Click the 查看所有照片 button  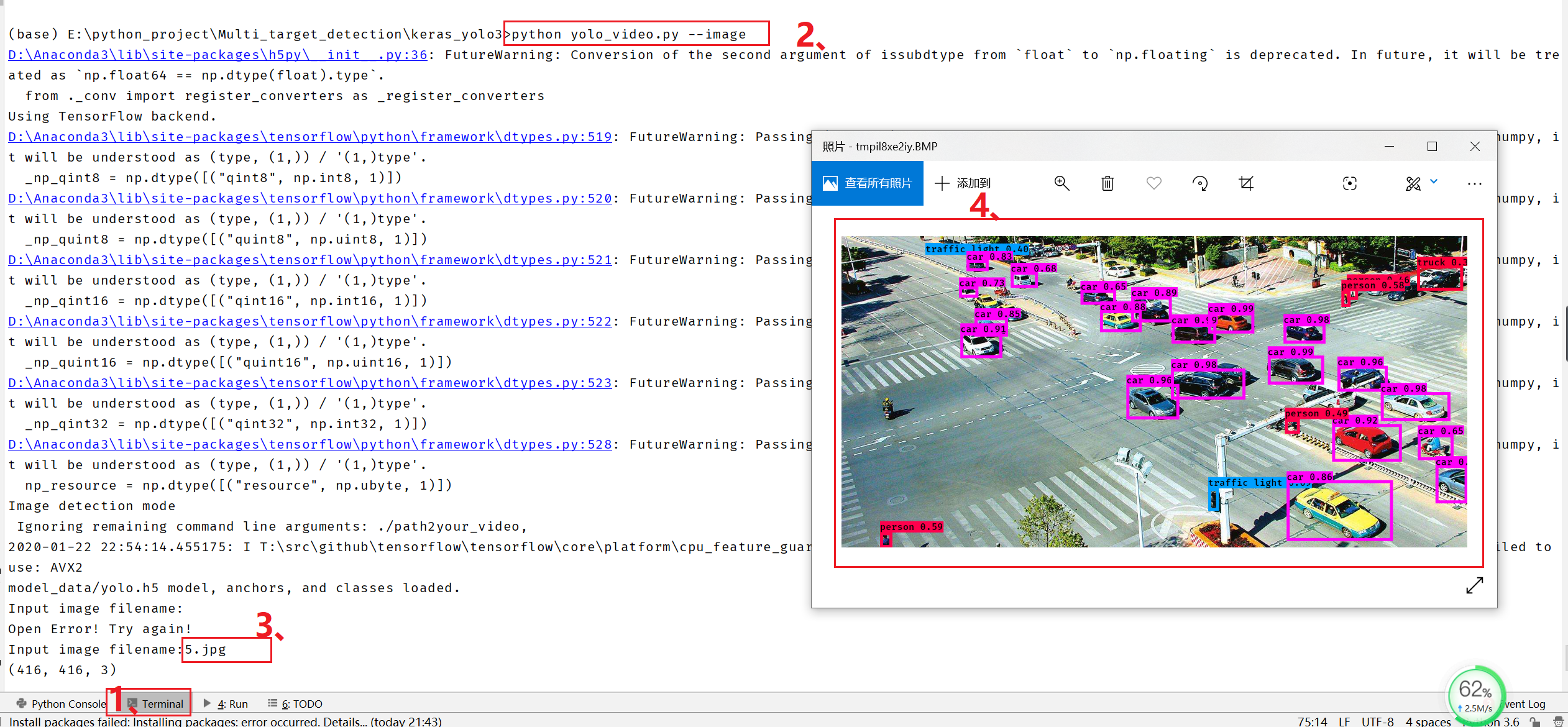pyautogui.click(x=868, y=183)
